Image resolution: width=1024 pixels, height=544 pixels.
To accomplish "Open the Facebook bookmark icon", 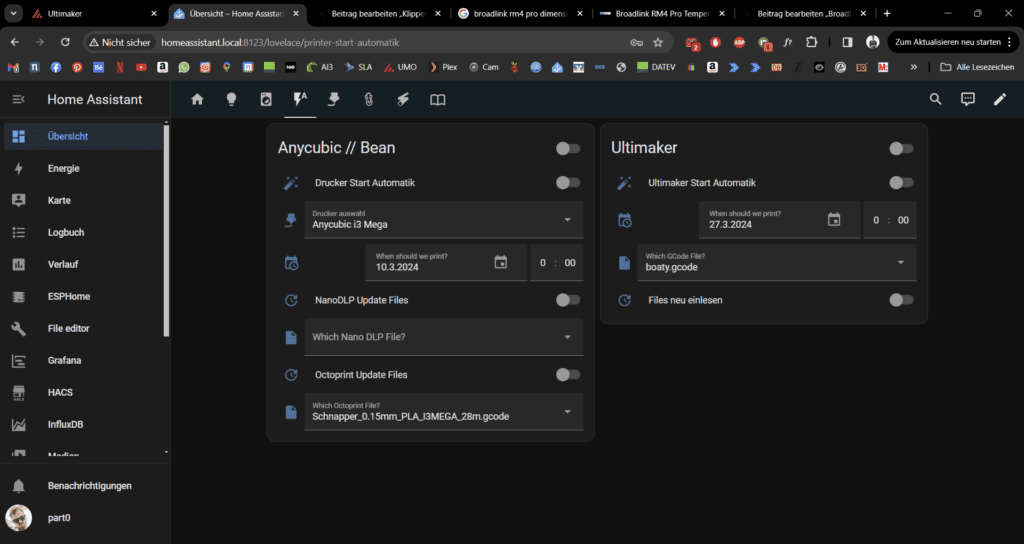I will click(56, 67).
